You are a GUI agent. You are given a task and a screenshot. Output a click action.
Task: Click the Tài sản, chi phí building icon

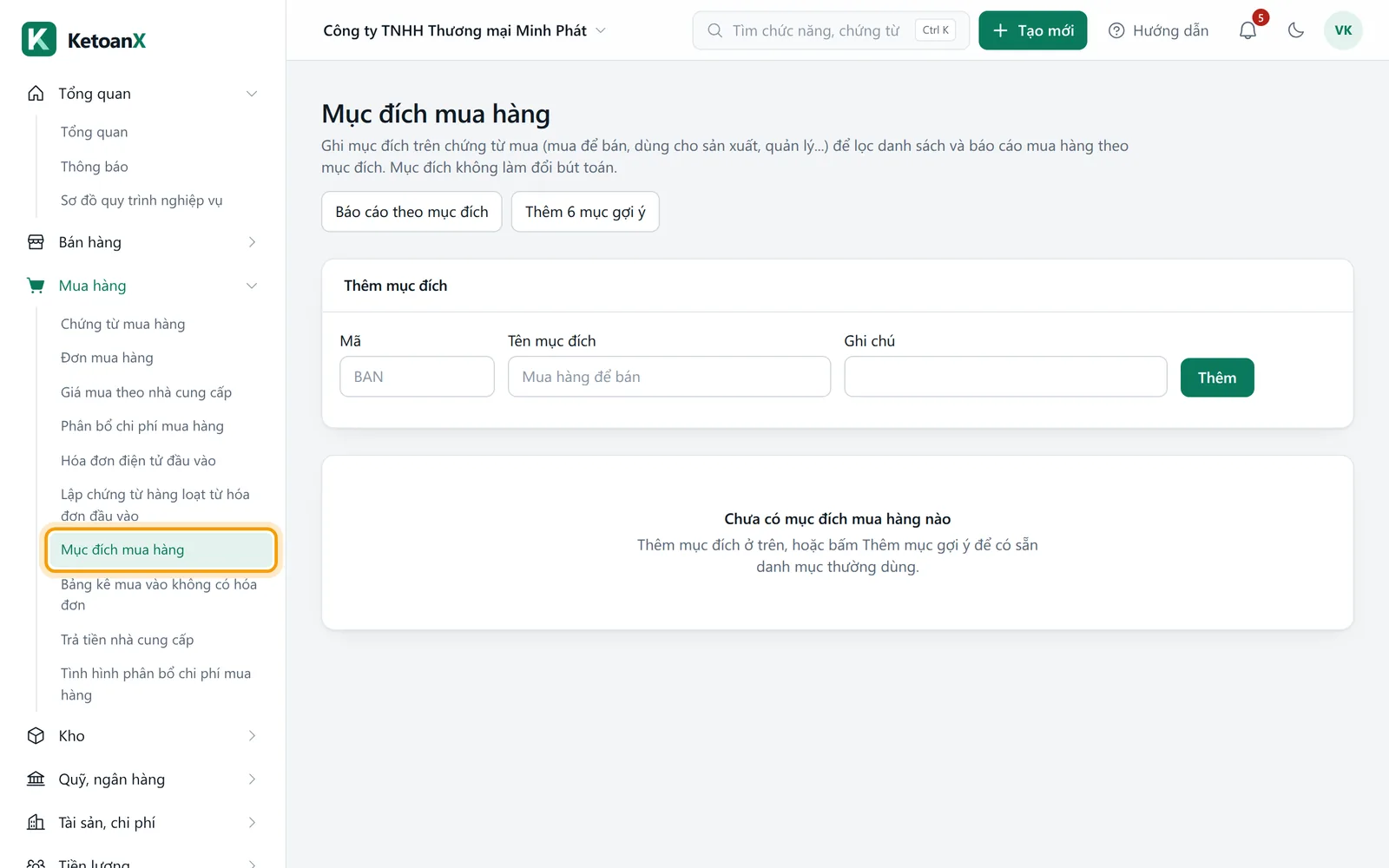point(36,823)
